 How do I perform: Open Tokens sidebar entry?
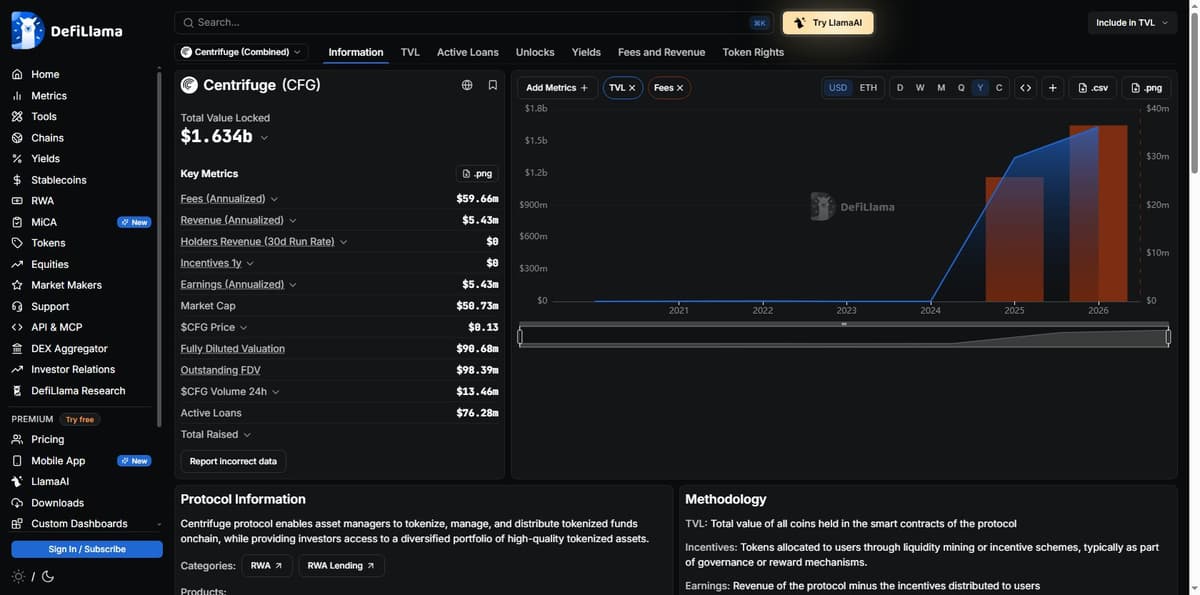pos(48,243)
